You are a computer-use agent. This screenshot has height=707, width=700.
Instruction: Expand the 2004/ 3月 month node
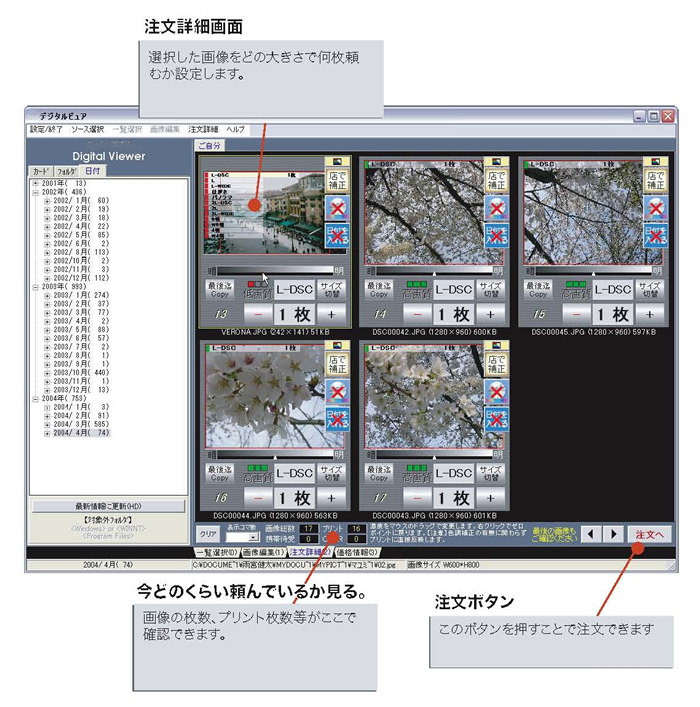pos(47,424)
